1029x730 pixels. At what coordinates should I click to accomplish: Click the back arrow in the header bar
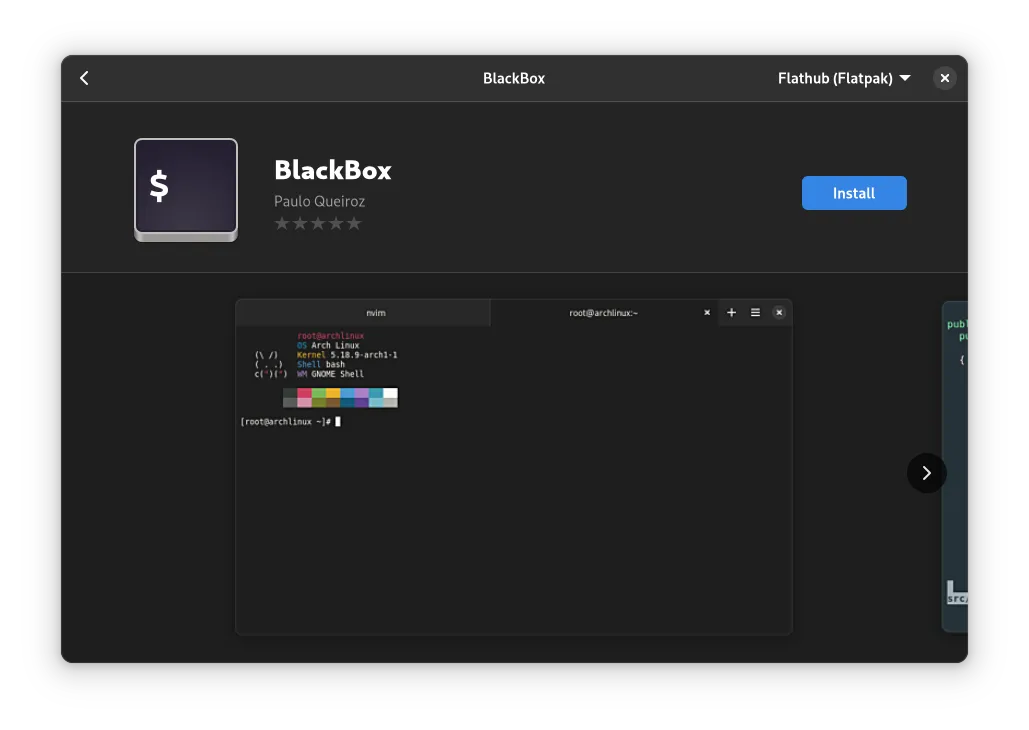pyautogui.click(x=84, y=78)
